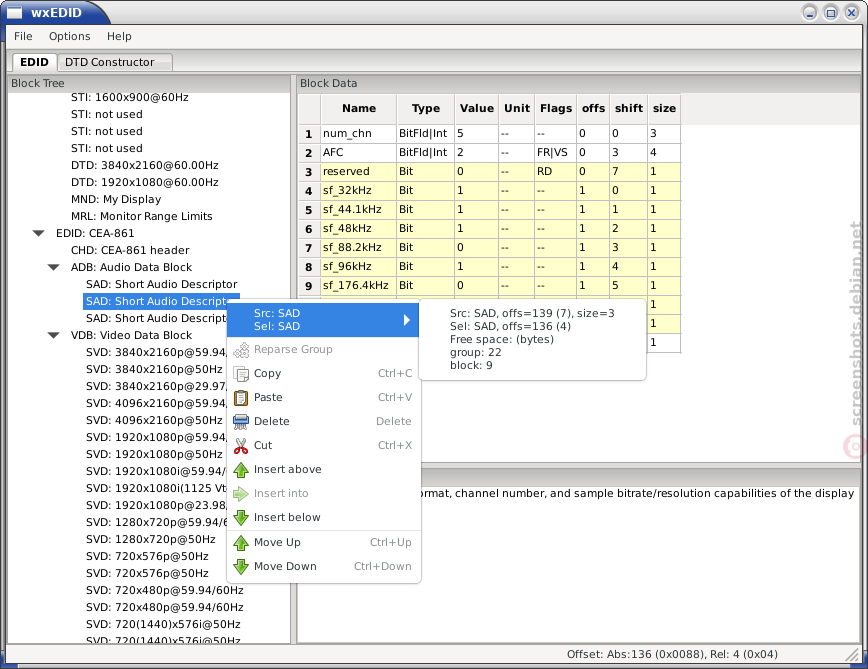The image size is (868, 669).
Task: Click the Type column header
Action: coord(426,108)
